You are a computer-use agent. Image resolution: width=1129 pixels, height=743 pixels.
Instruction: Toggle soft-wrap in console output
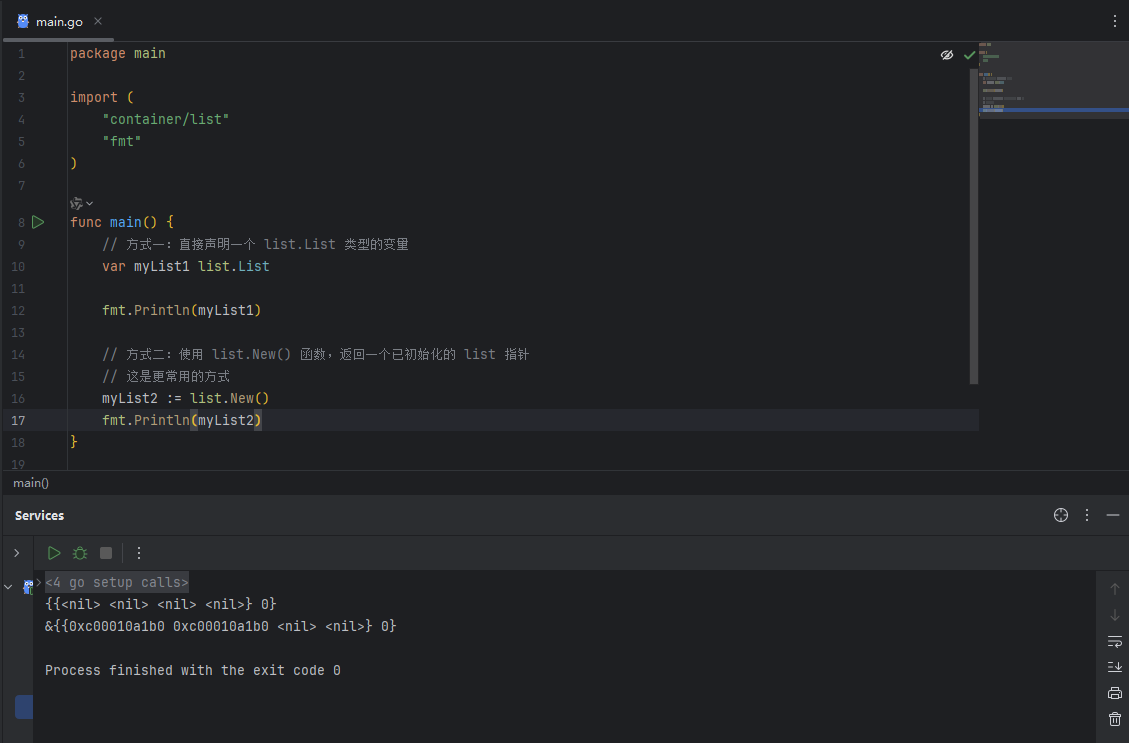coord(1115,641)
